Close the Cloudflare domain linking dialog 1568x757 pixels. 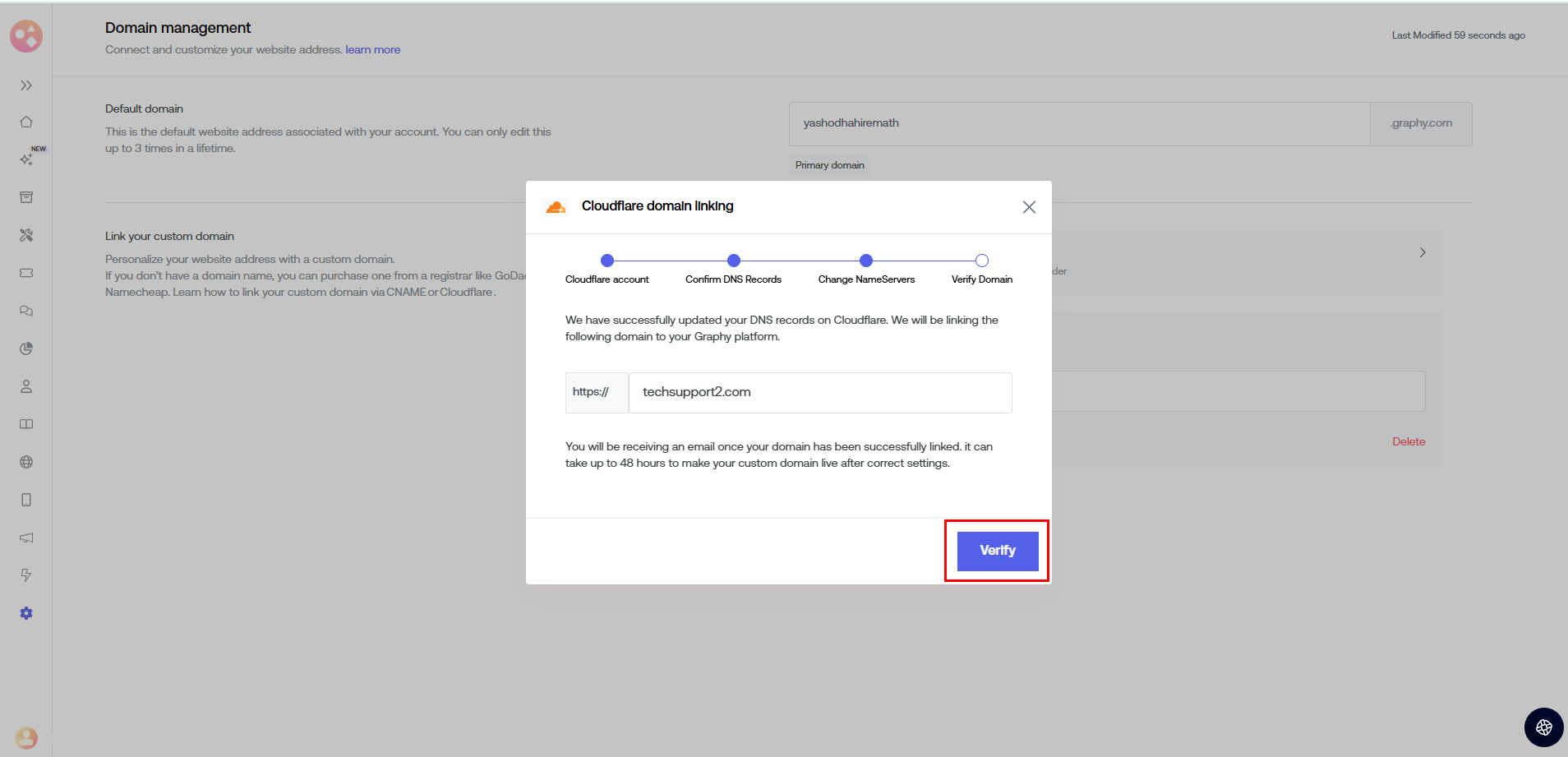point(1029,207)
